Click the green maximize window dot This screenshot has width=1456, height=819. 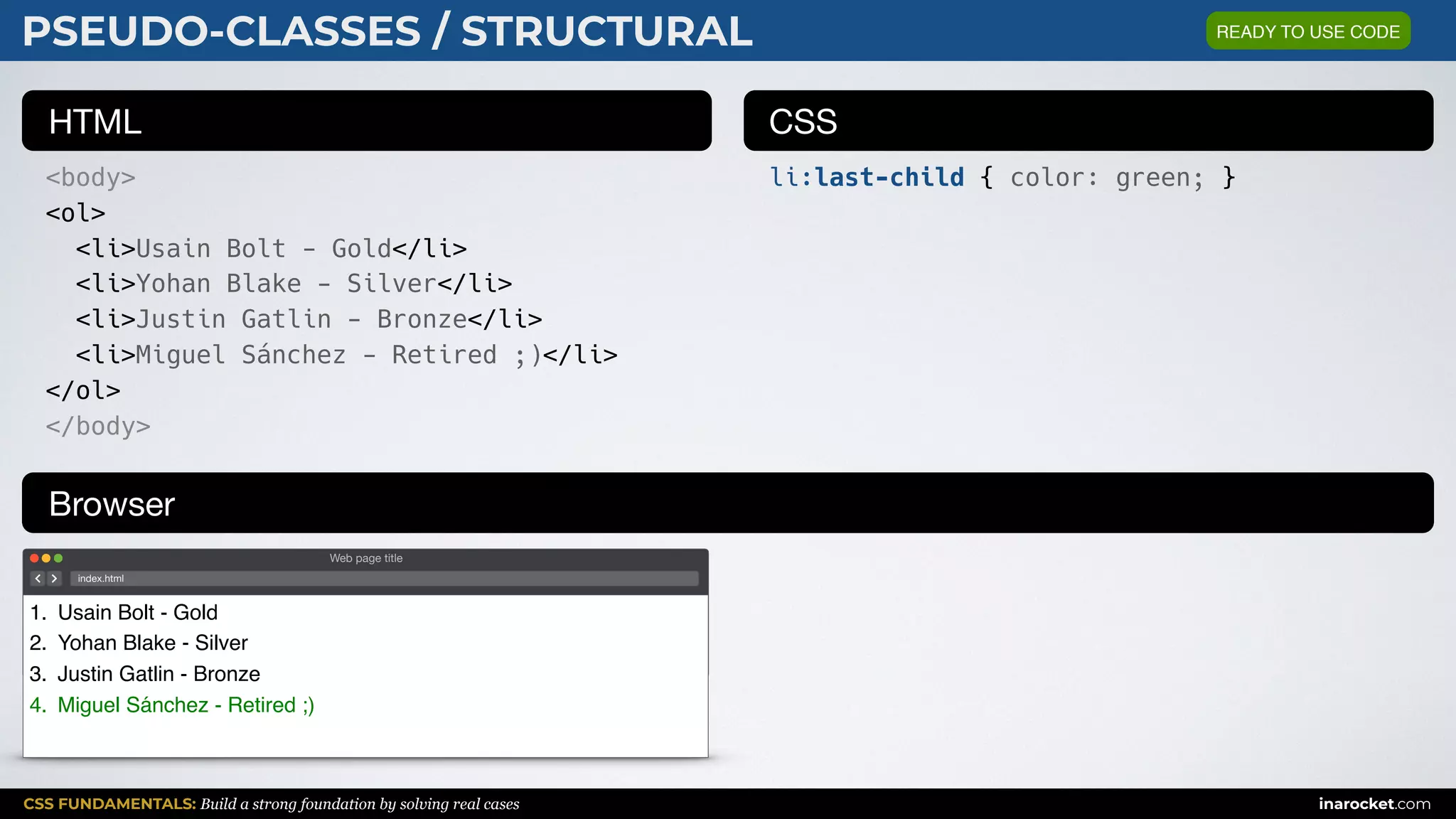(58, 558)
